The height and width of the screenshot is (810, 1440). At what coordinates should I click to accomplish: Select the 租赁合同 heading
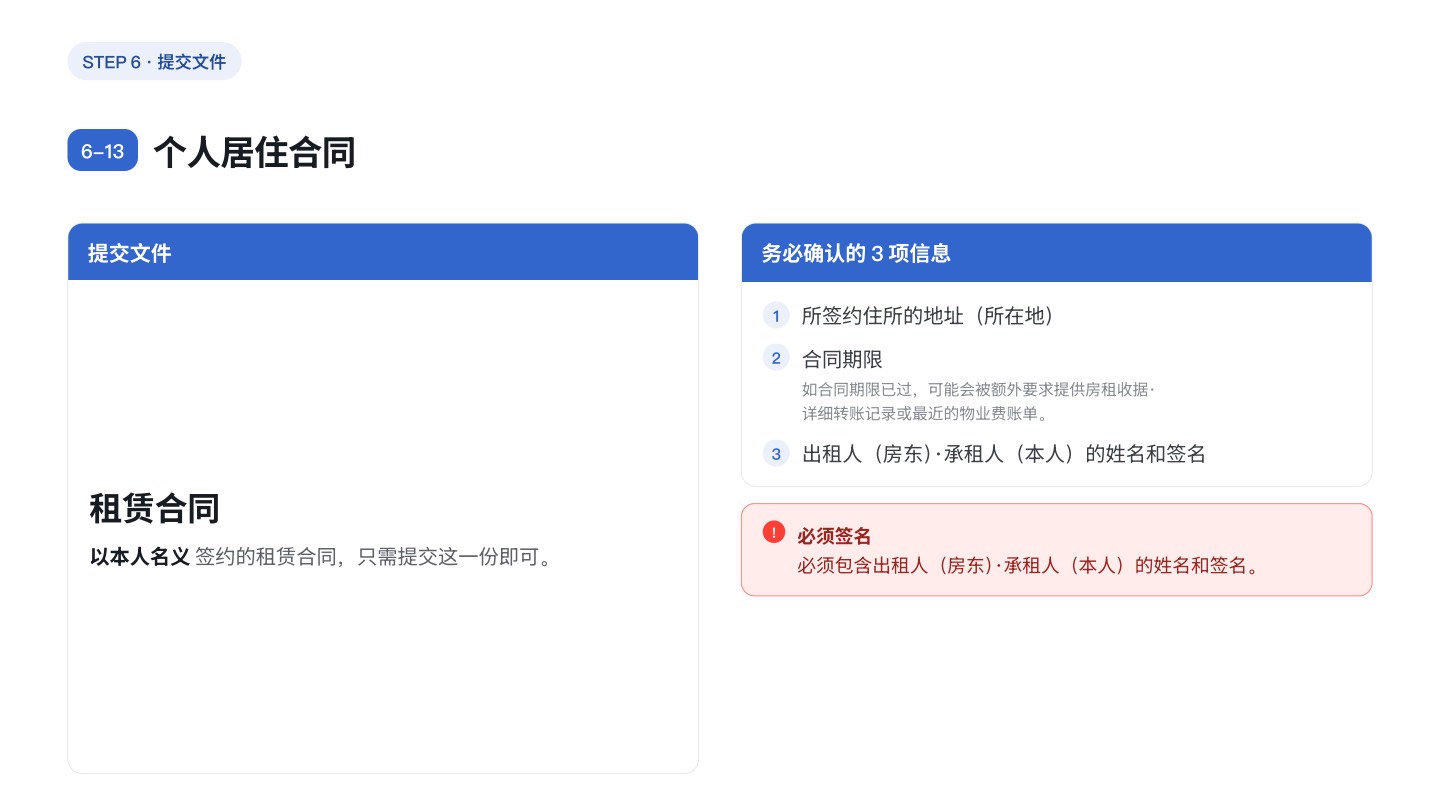click(155, 508)
